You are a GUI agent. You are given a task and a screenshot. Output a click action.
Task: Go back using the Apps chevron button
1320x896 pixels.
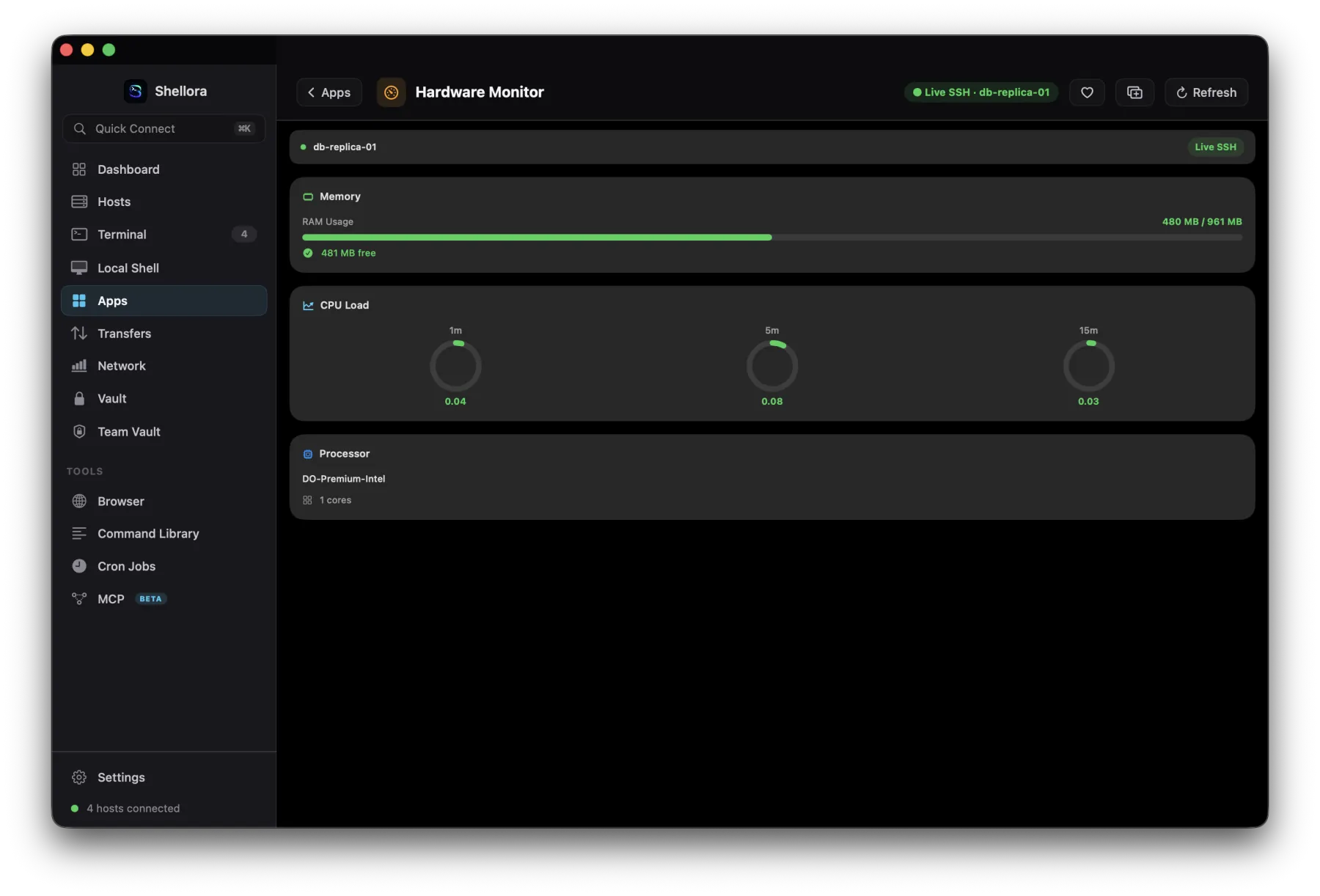[329, 92]
